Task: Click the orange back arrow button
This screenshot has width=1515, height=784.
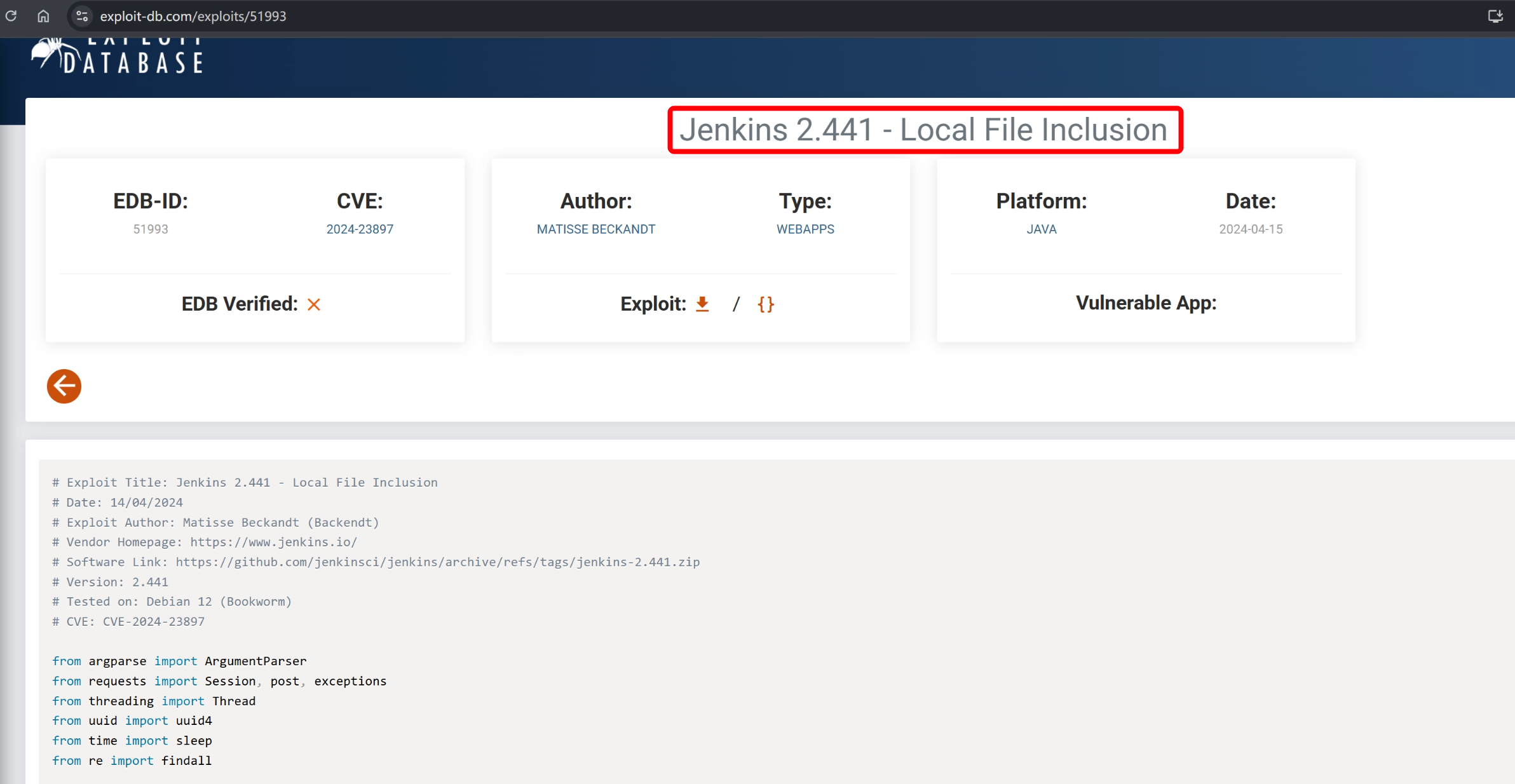Action: tap(64, 386)
